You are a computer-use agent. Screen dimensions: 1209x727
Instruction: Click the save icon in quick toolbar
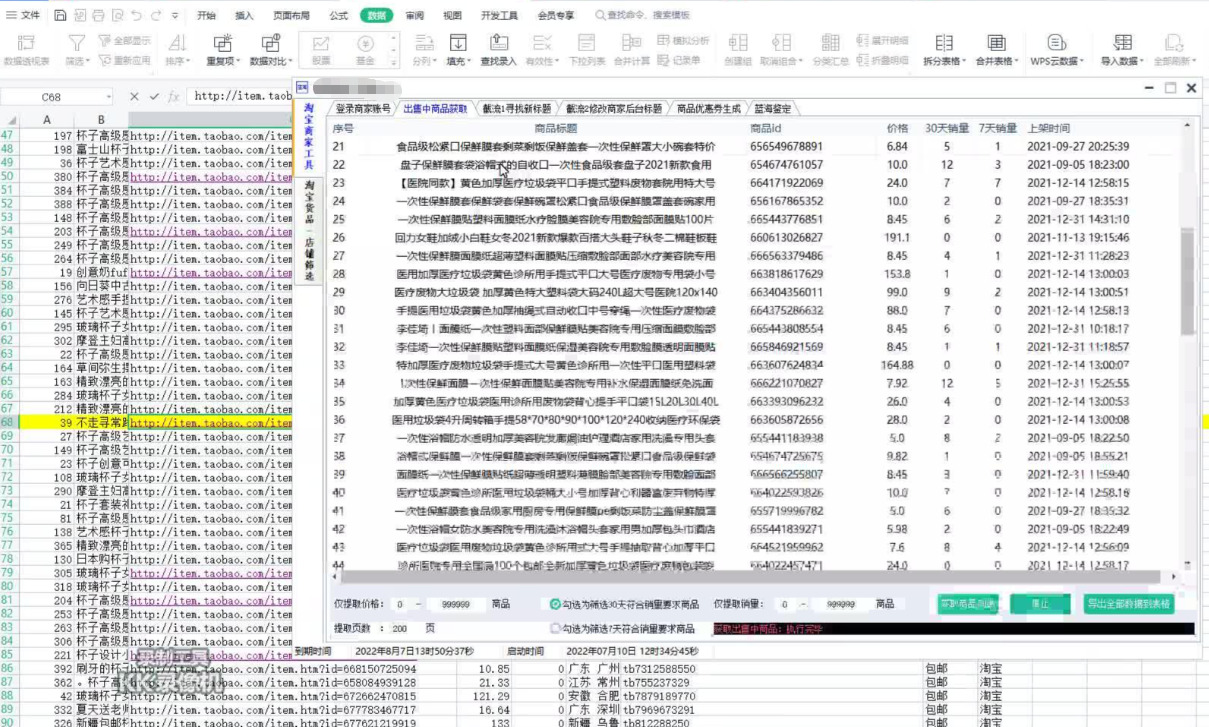click(x=60, y=15)
